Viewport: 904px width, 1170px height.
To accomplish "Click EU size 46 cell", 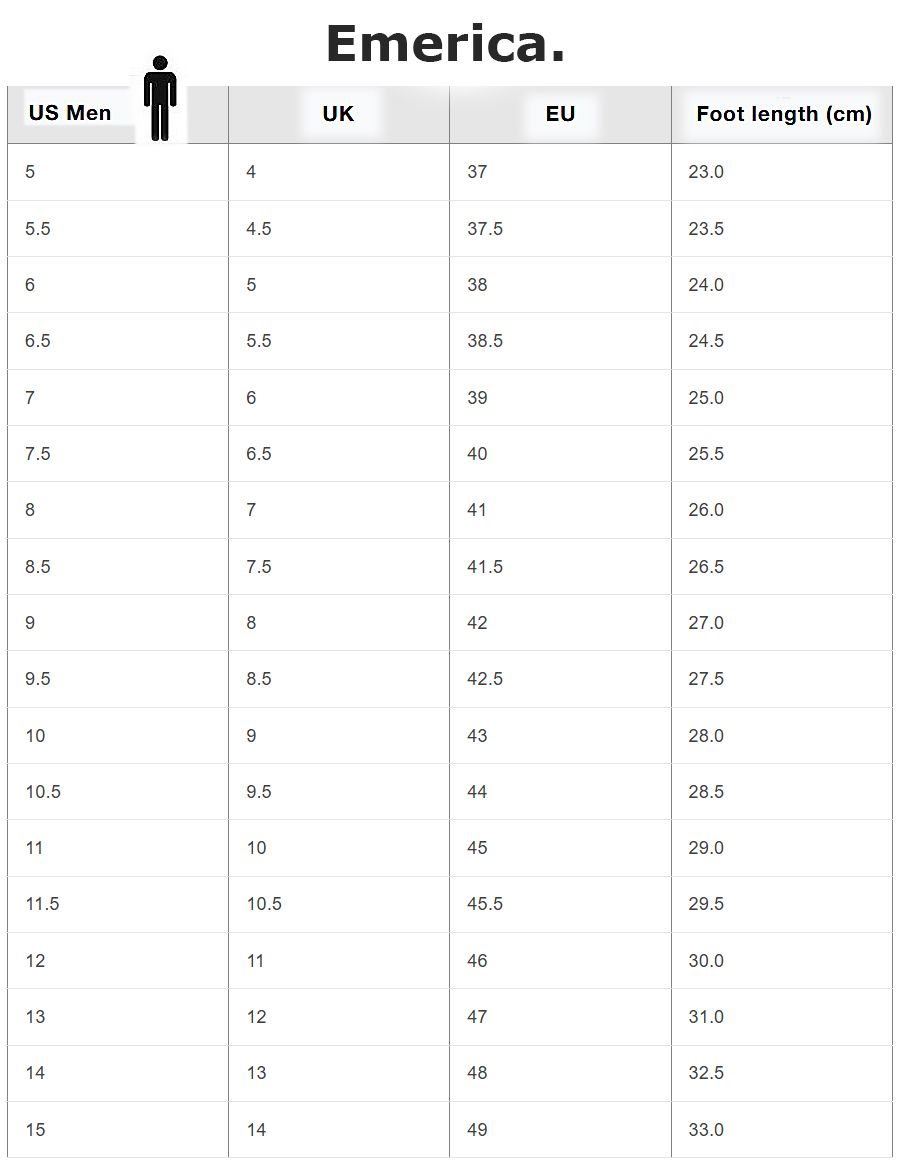I will tap(477, 961).
